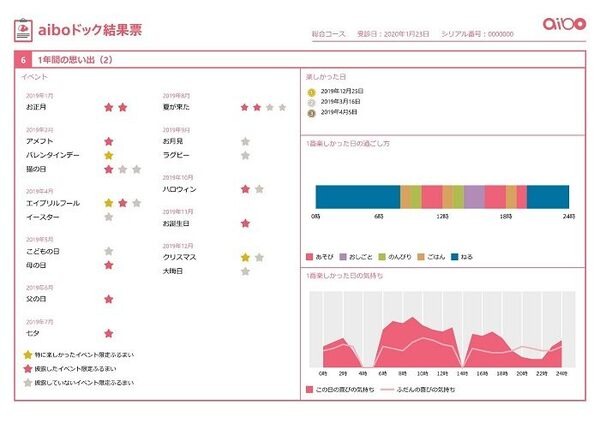
Task: Click the お正月 event label
Action: pos(36,107)
